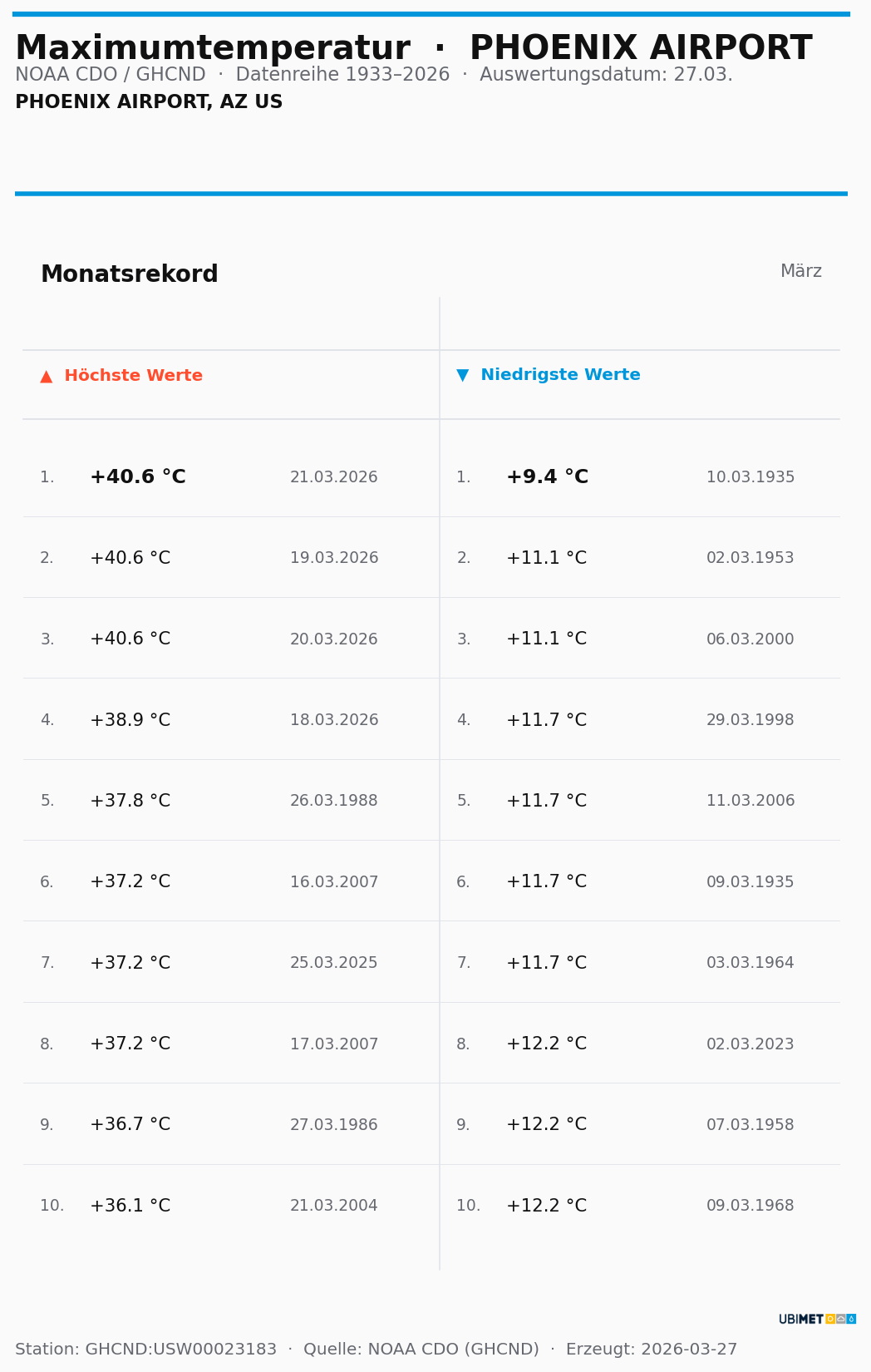Click the yellow sun icon in UBIMET logo

830,1319
